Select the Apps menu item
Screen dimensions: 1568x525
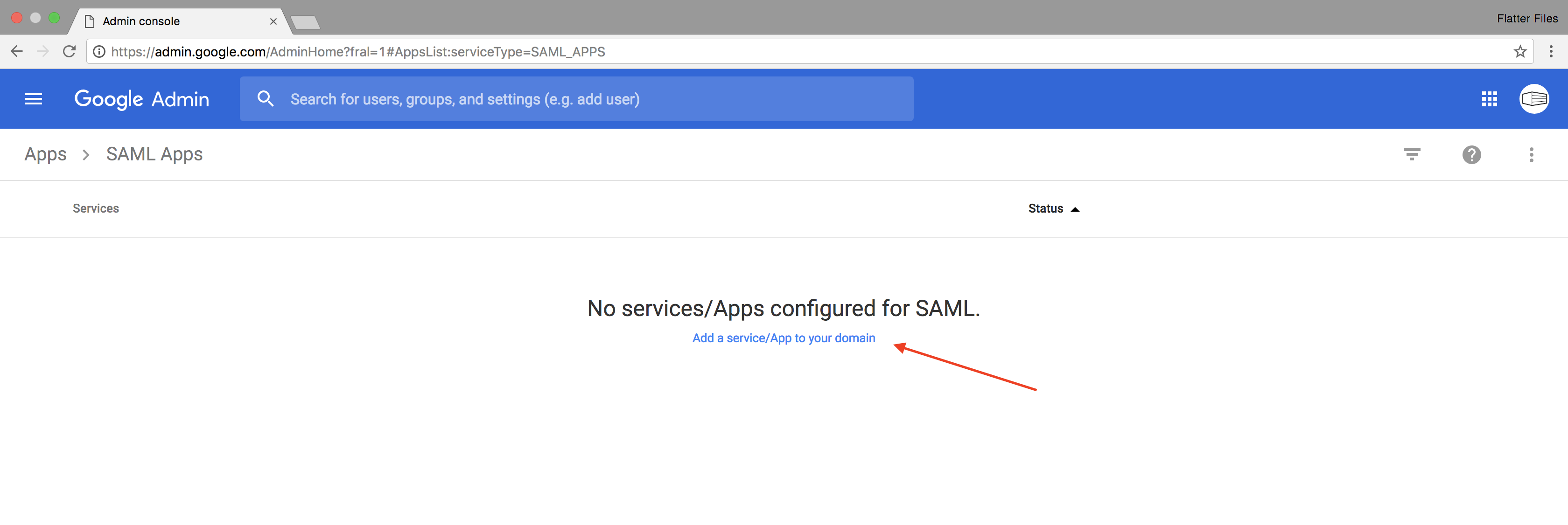click(45, 153)
